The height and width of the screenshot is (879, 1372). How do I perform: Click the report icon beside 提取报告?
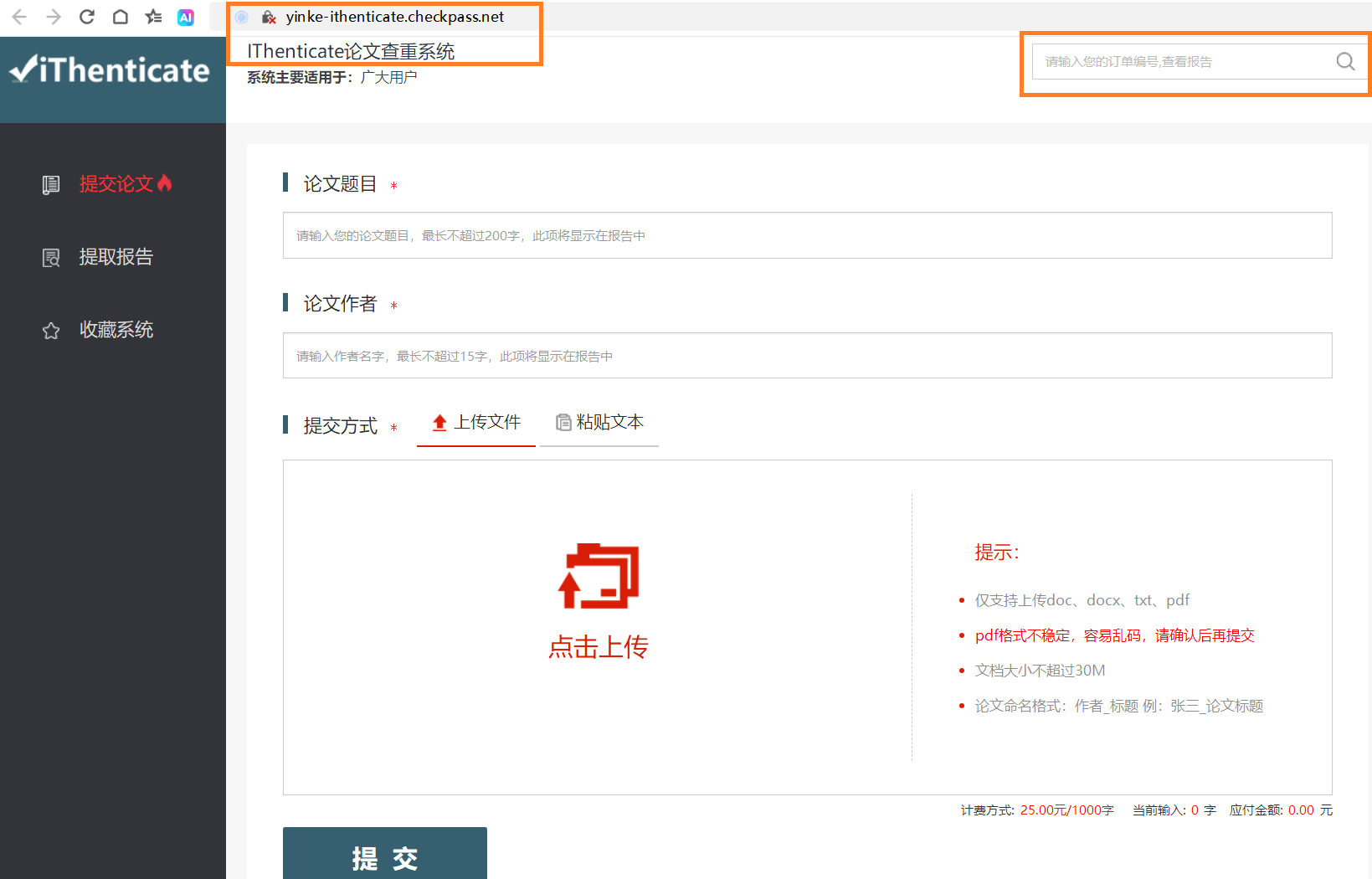(51, 257)
